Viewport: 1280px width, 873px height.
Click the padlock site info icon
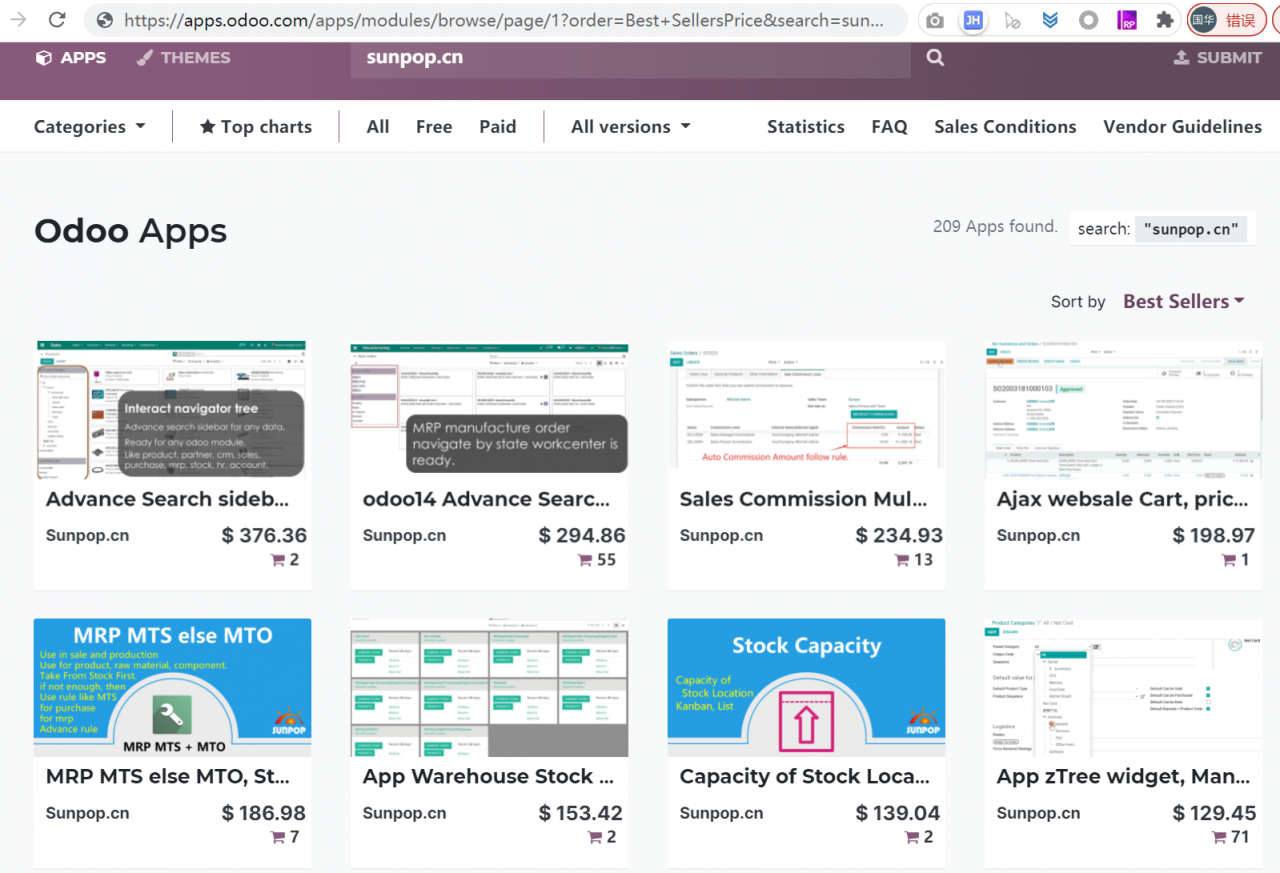point(104,20)
